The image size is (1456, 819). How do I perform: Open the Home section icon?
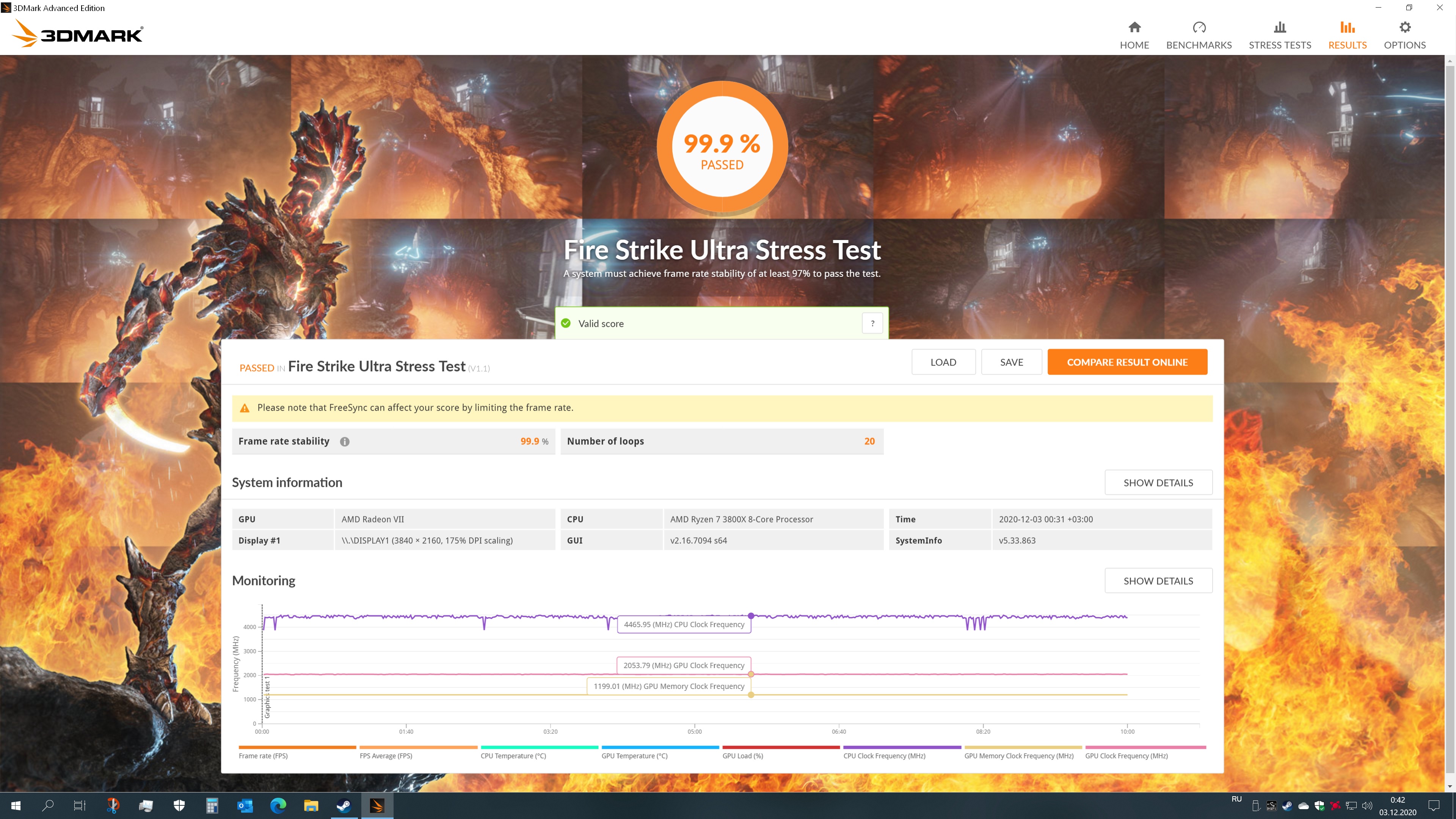1134,28
